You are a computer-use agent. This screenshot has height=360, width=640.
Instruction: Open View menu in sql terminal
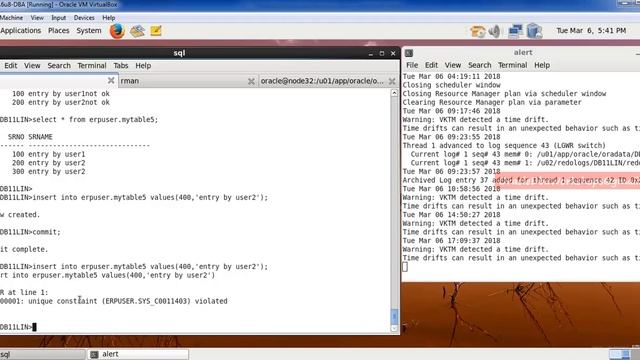tap(32, 66)
